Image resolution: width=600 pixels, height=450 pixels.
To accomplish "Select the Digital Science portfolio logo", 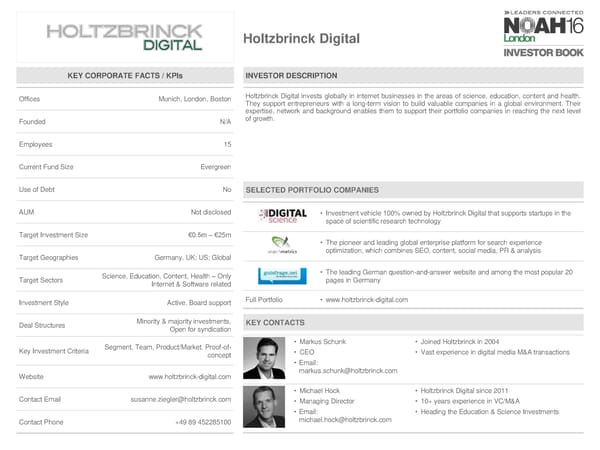I will (x=282, y=216).
